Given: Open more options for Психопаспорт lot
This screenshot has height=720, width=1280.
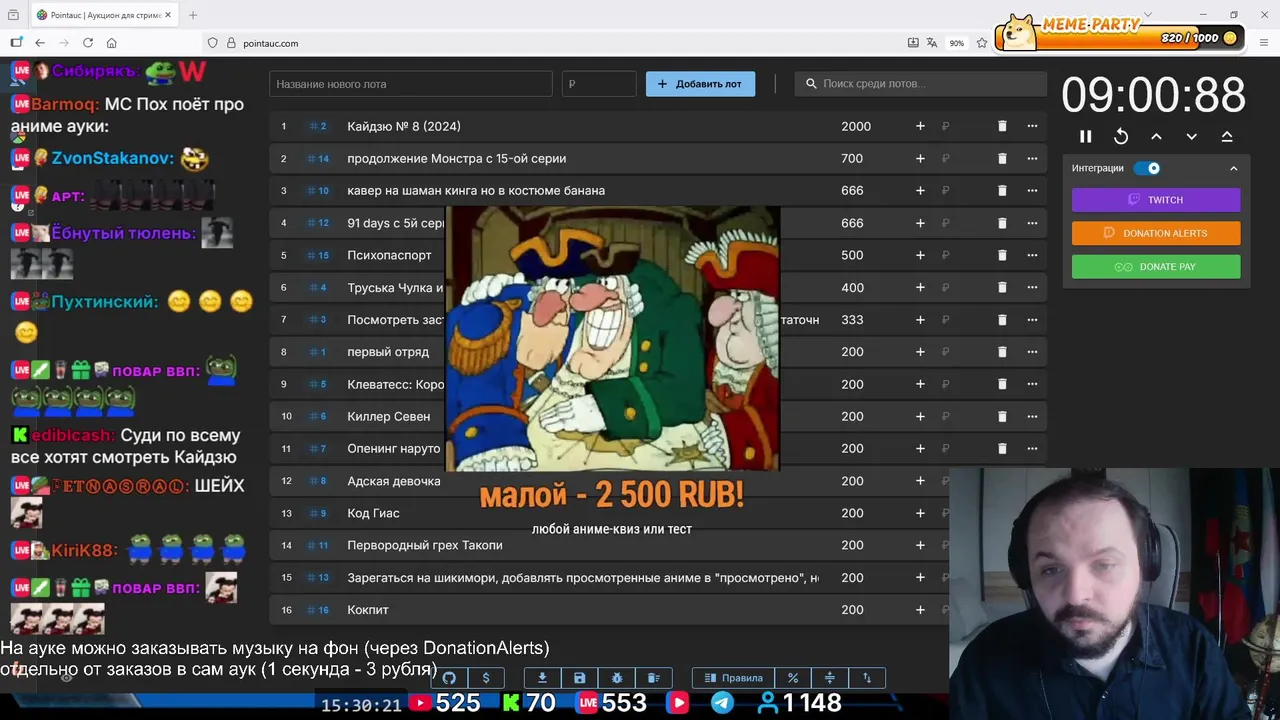Looking at the screenshot, I should [x=1032, y=255].
